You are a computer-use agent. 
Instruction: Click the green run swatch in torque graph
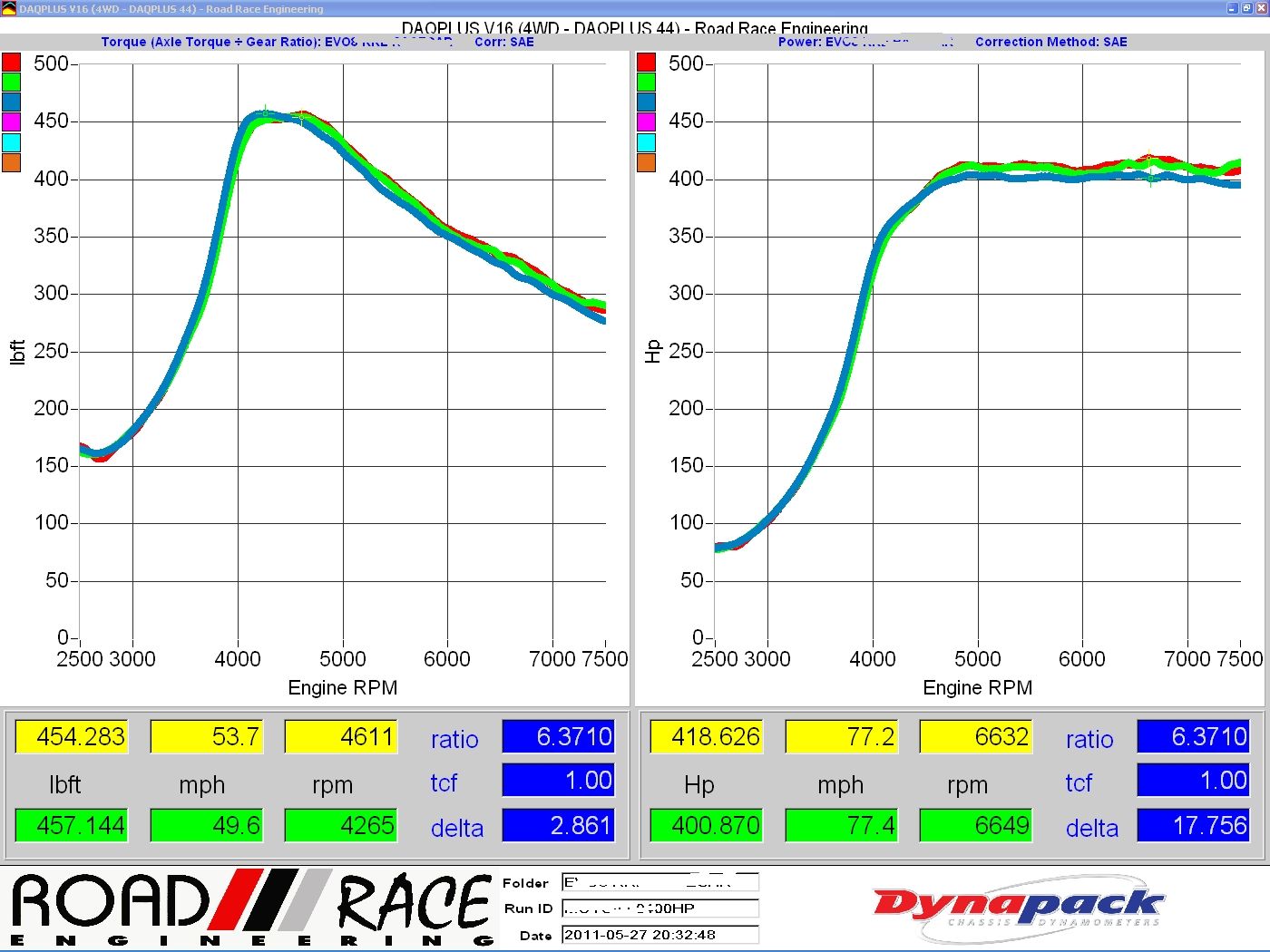coord(11,82)
